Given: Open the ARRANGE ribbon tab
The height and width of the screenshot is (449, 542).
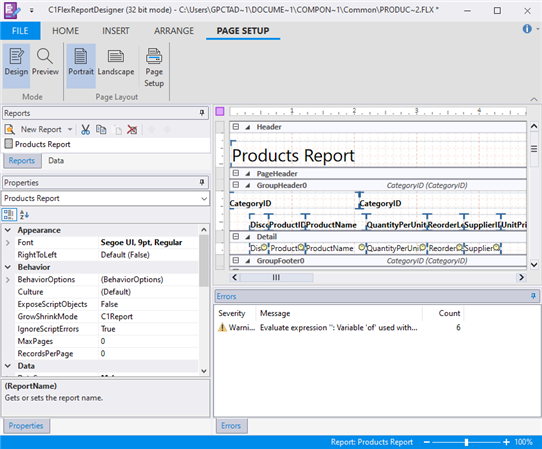Looking at the screenshot, I should click(x=174, y=31).
